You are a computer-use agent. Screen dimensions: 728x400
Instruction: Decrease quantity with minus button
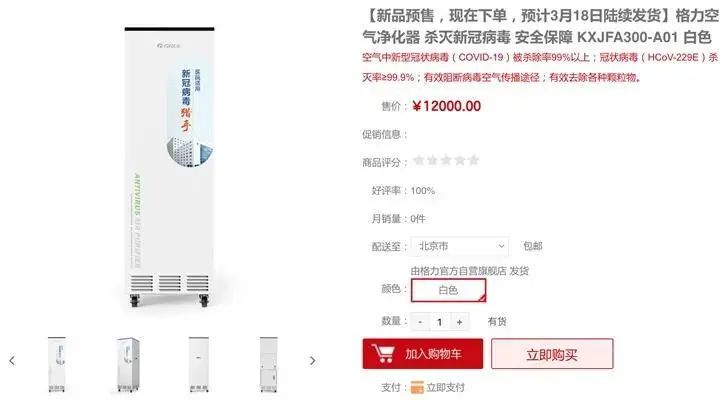[x=420, y=322]
